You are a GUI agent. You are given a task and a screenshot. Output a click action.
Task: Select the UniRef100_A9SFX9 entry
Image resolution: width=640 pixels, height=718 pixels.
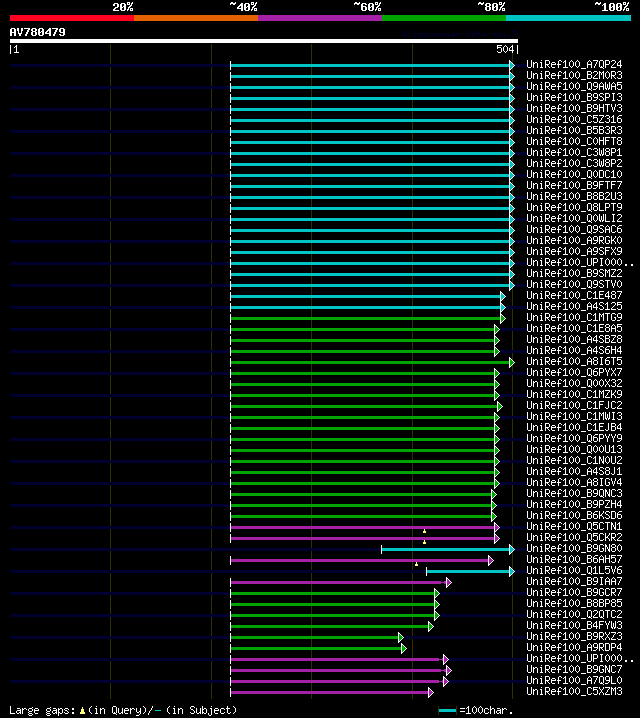point(574,251)
